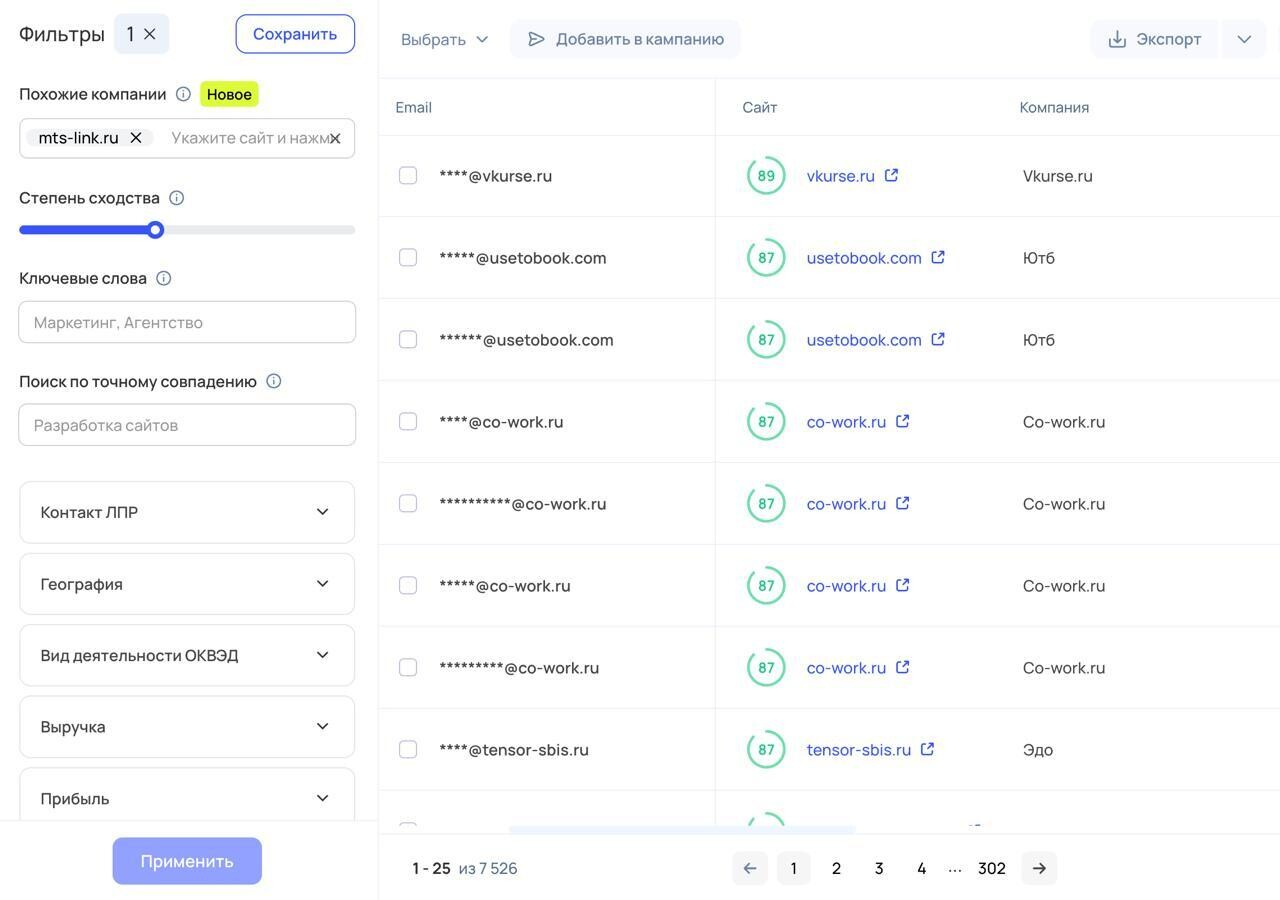Open tensor-sbis.ru external link icon

click(927, 749)
